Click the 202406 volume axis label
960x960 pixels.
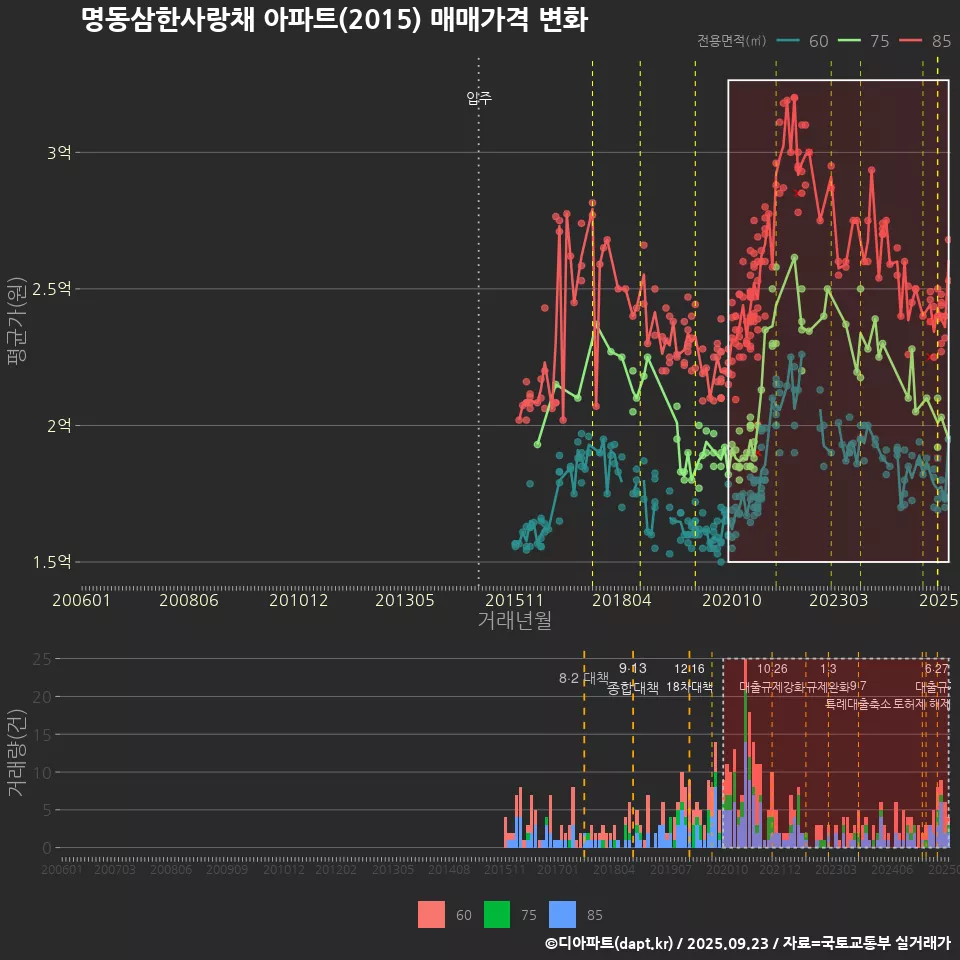point(892,869)
